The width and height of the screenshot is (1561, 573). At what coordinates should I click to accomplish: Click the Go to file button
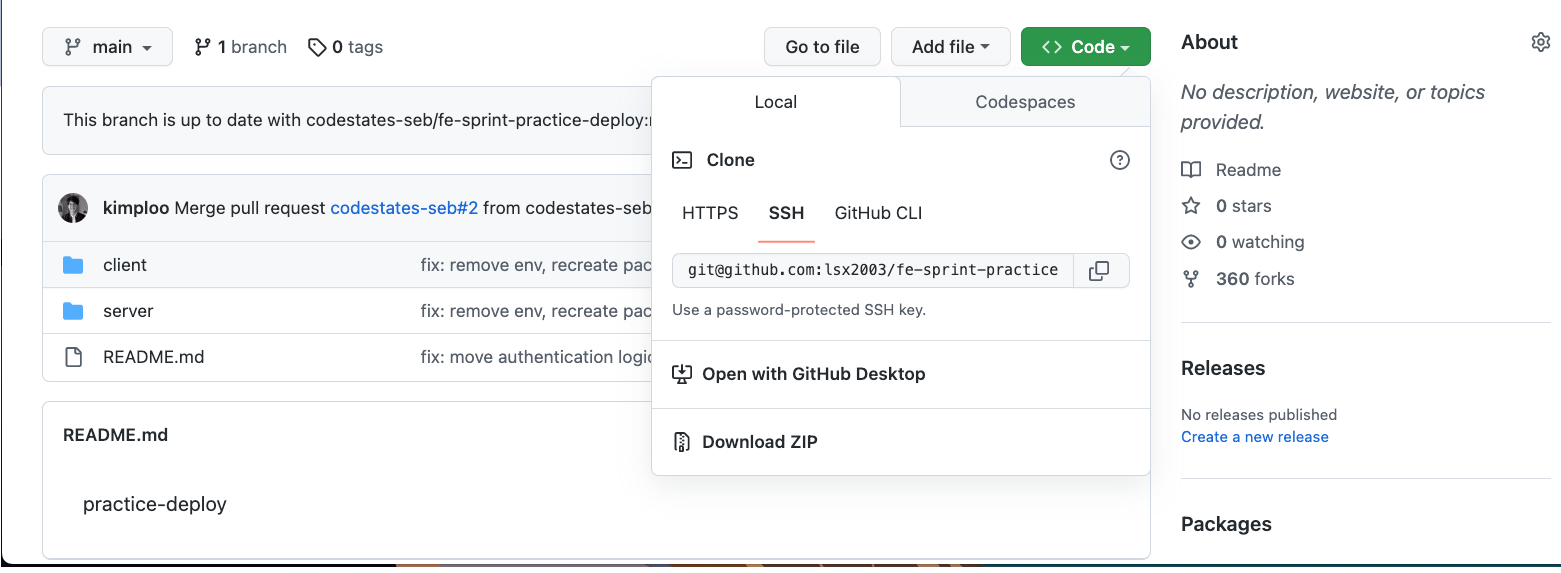tap(822, 47)
